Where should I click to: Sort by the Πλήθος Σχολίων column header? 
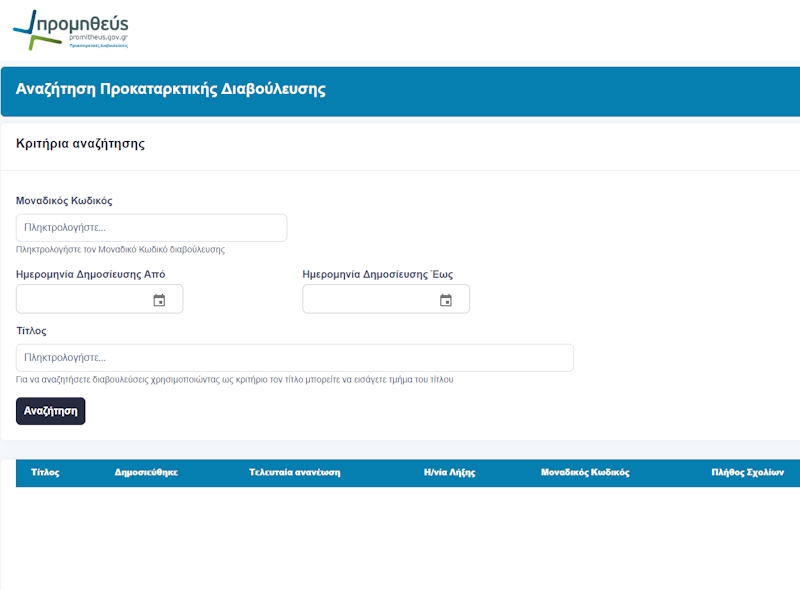click(x=747, y=473)
